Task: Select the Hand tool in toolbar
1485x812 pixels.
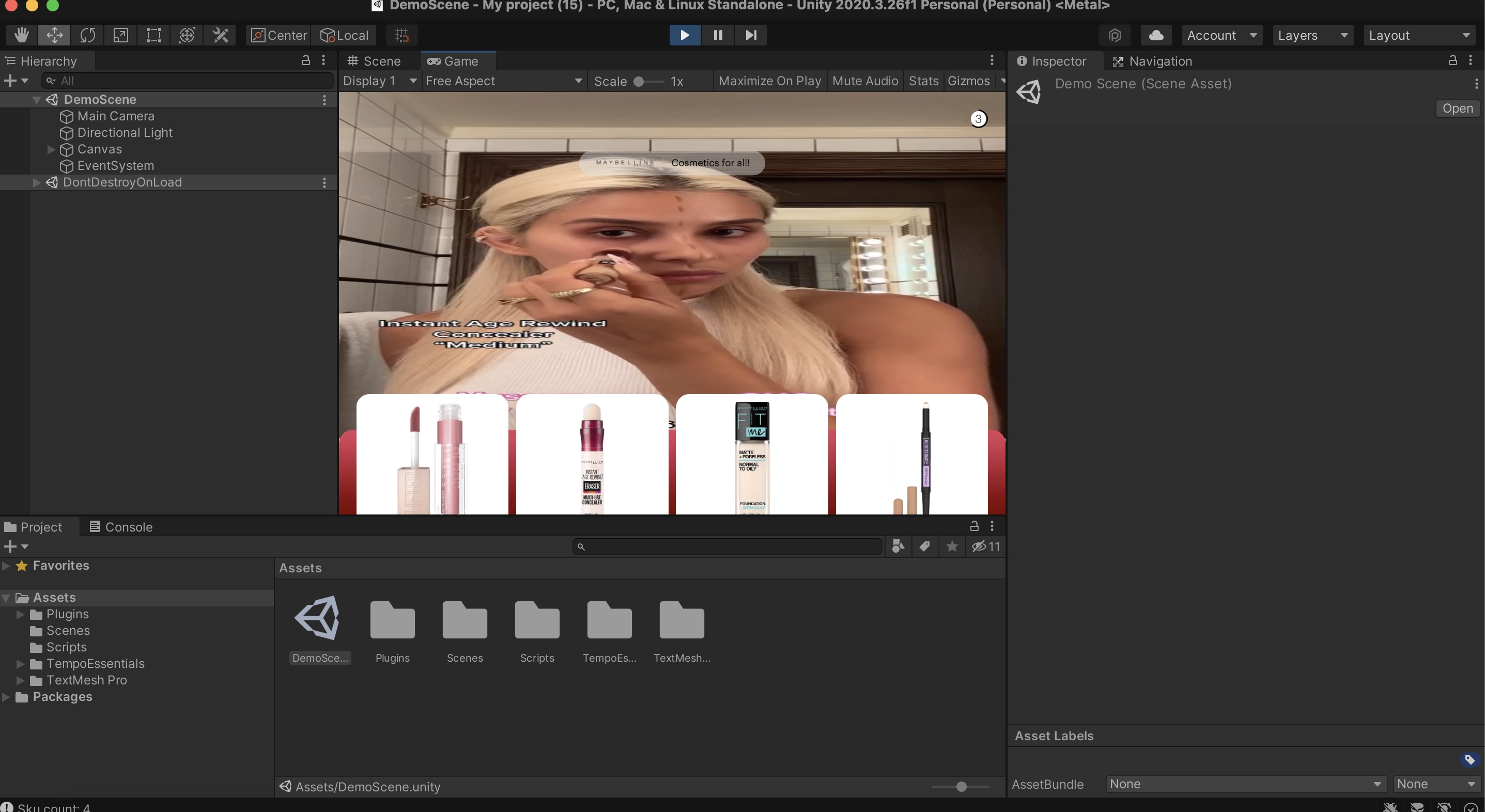Action: pyautogui.click(x=21, y=35)
